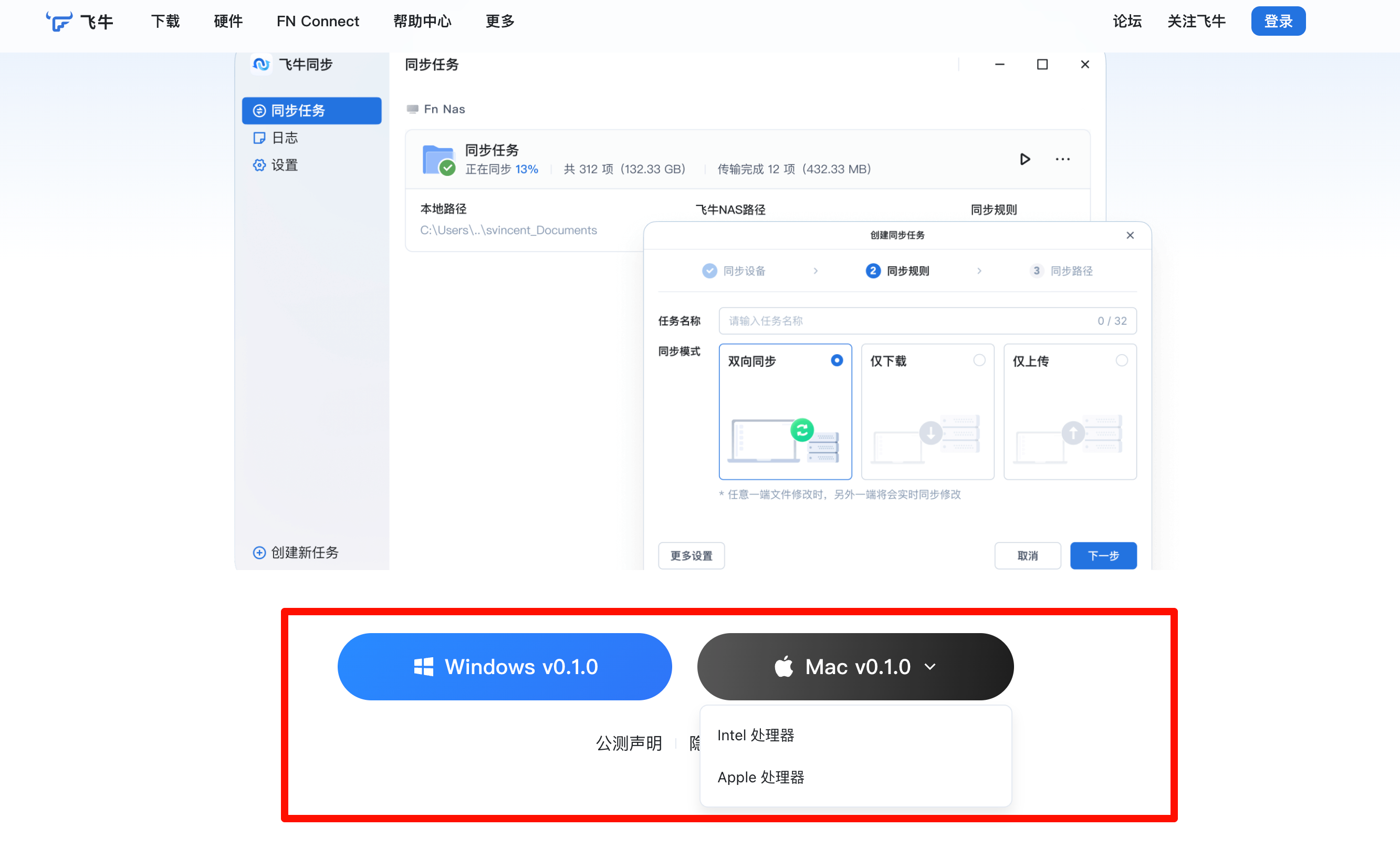Open the 下载 menu item
1400x848 pixels.
[x=165, y=22]
